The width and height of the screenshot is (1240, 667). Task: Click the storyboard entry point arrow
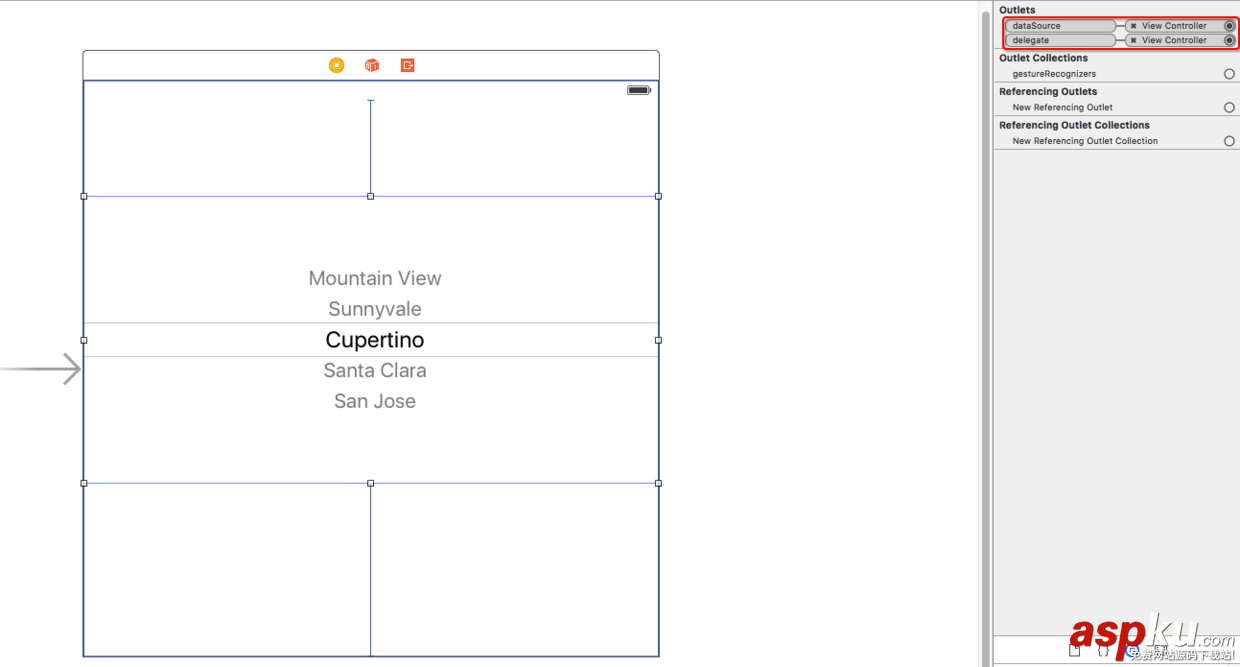[x=42, y=369]
